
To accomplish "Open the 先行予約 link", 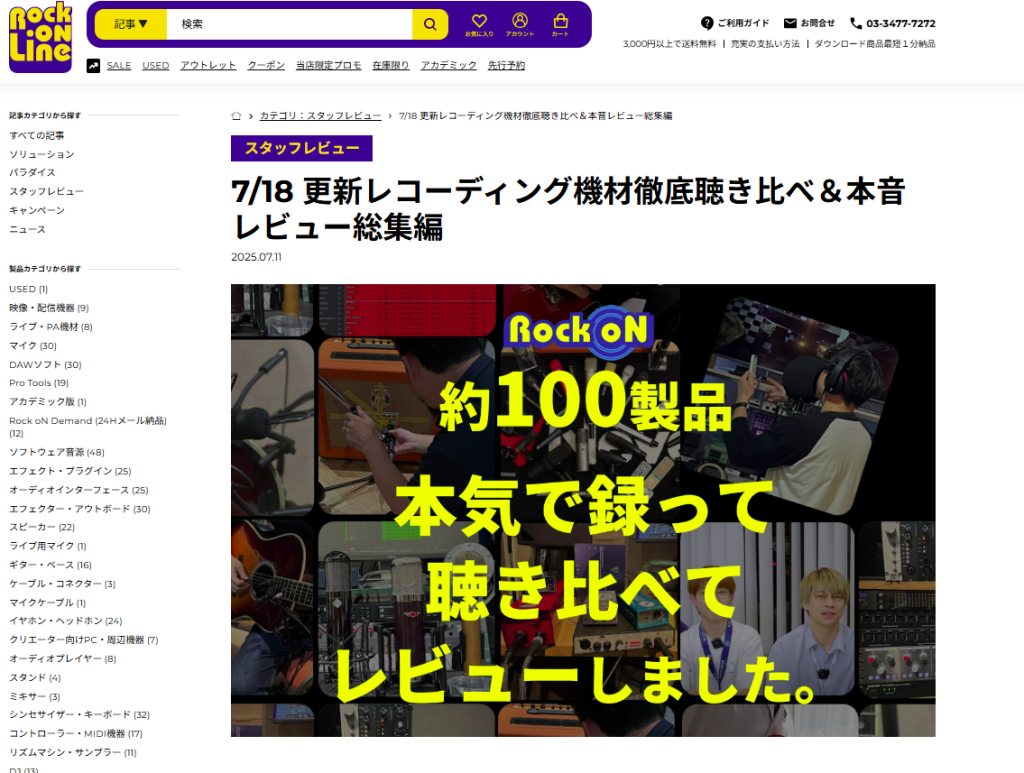I will click(x=506, y=65).
